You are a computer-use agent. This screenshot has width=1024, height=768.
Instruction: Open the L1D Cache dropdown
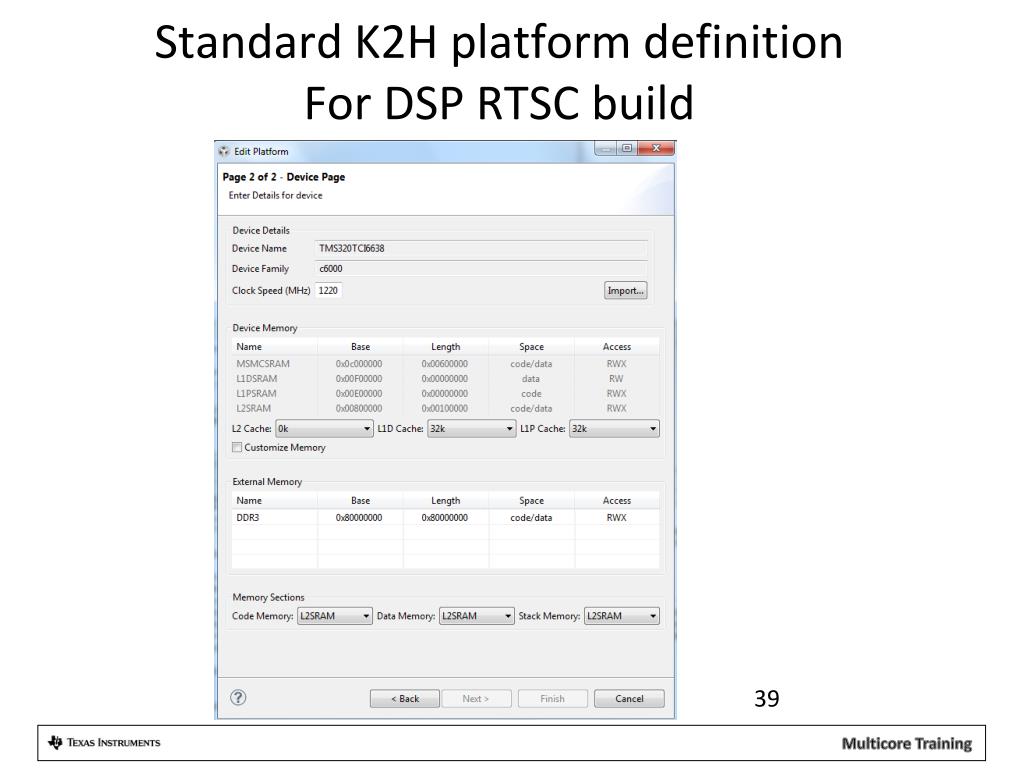pos(471,429)
